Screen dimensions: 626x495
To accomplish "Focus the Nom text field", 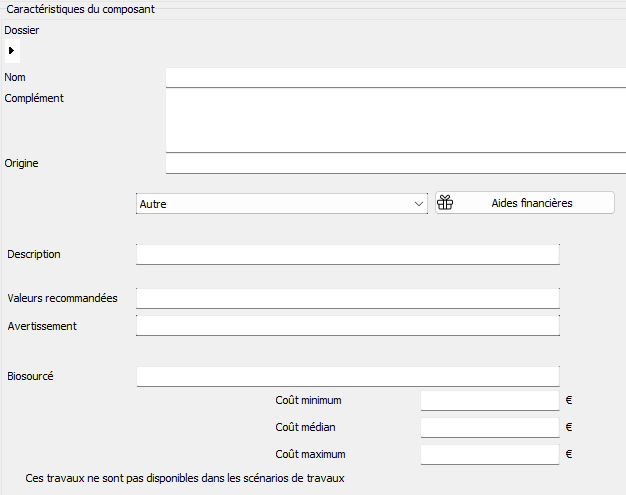I will [x=396, y=77].
